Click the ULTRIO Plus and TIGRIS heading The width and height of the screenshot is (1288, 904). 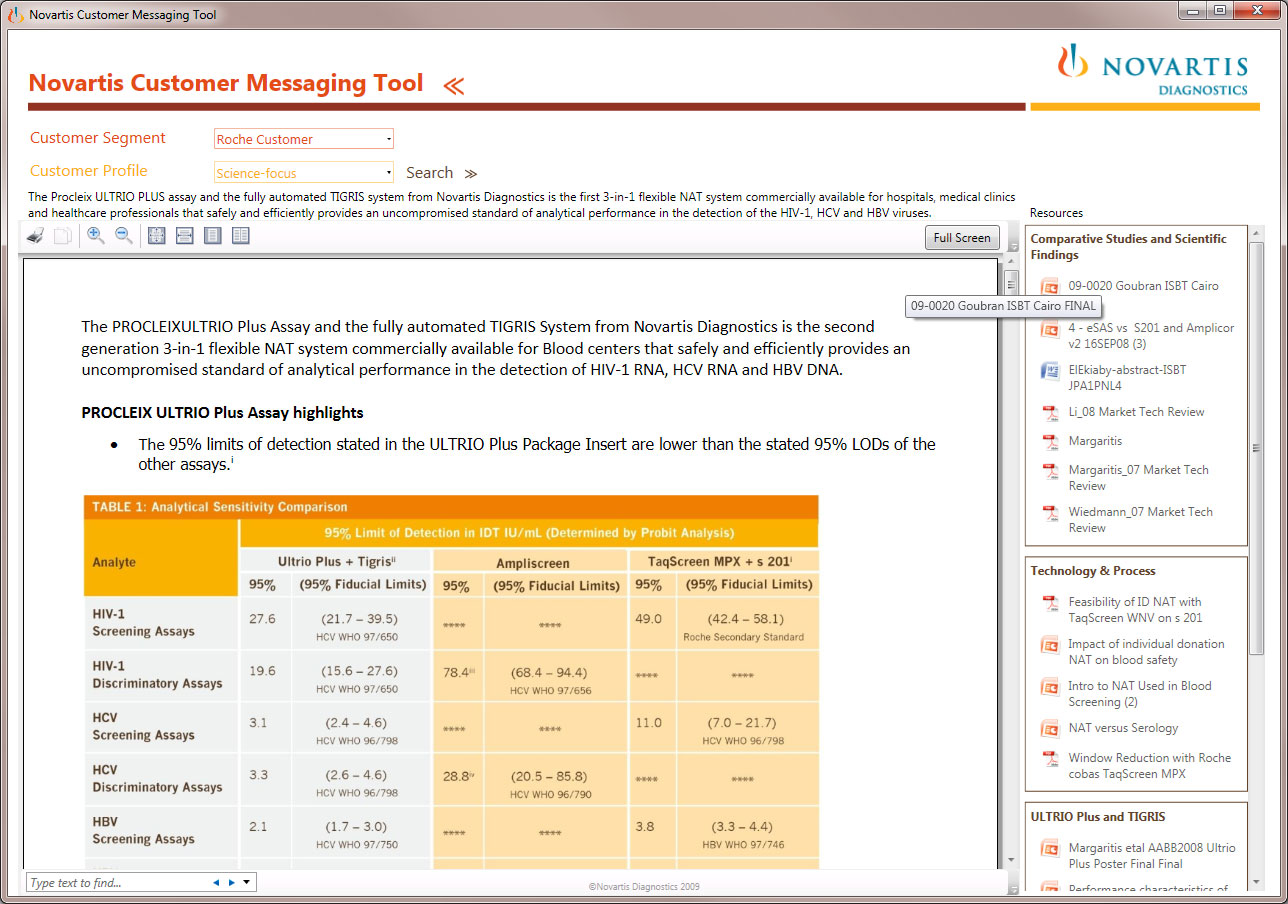(1098, 817)
